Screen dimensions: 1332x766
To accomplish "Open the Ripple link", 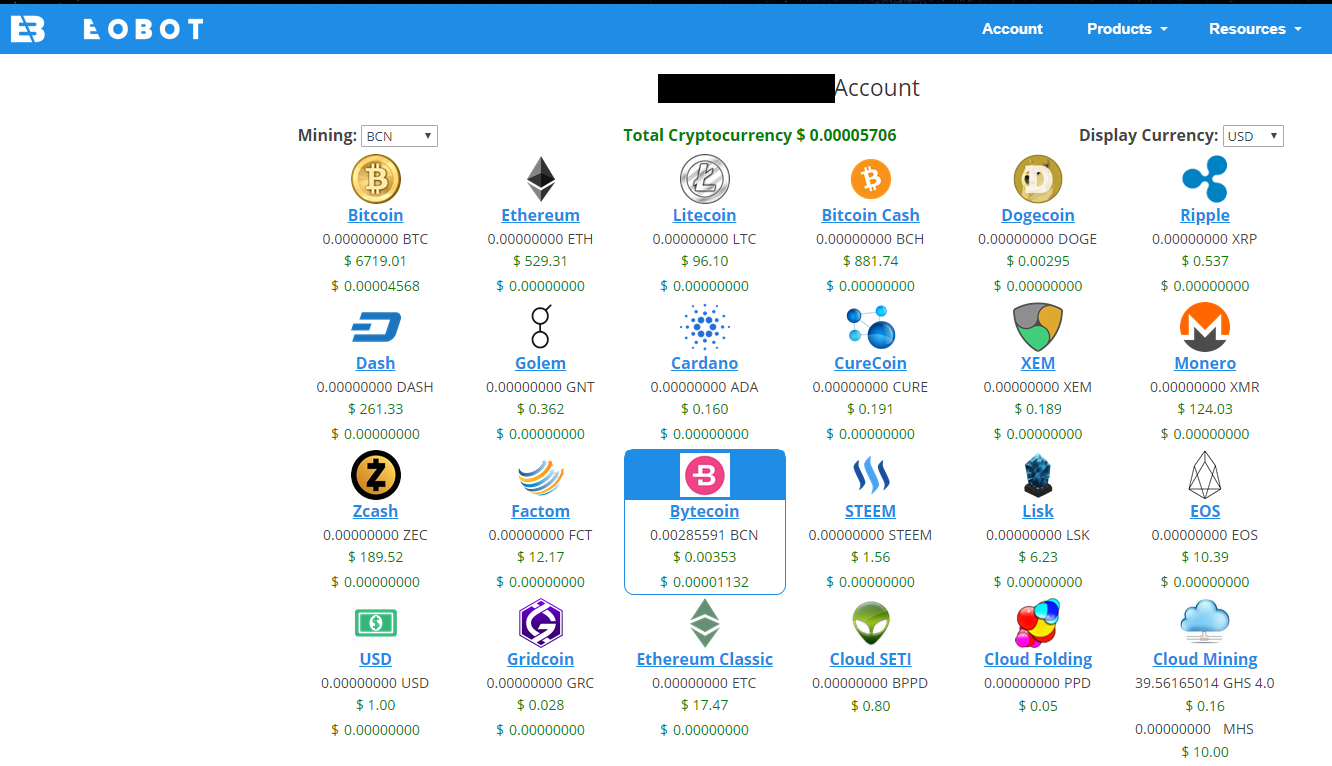I will (x=1205, y=215).
